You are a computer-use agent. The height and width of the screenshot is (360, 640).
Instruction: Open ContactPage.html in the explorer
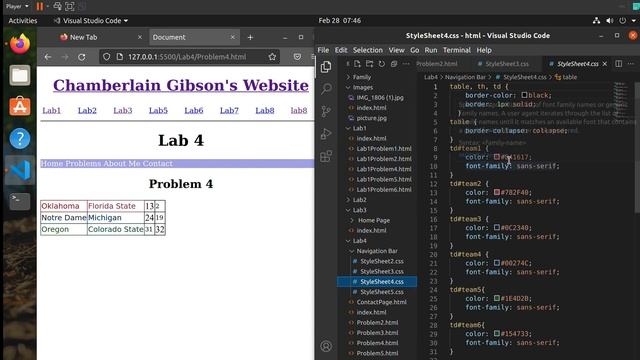(x=382, y=302)
